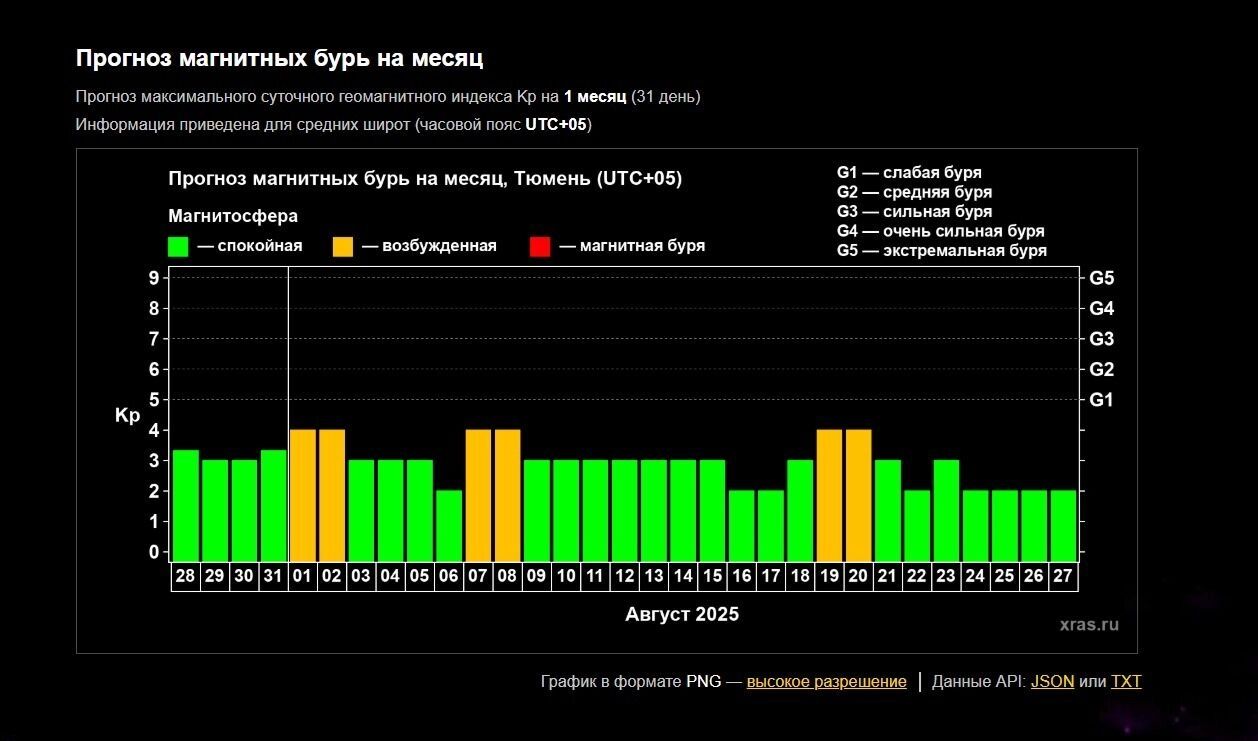Select the green bar for date 28

186,505
